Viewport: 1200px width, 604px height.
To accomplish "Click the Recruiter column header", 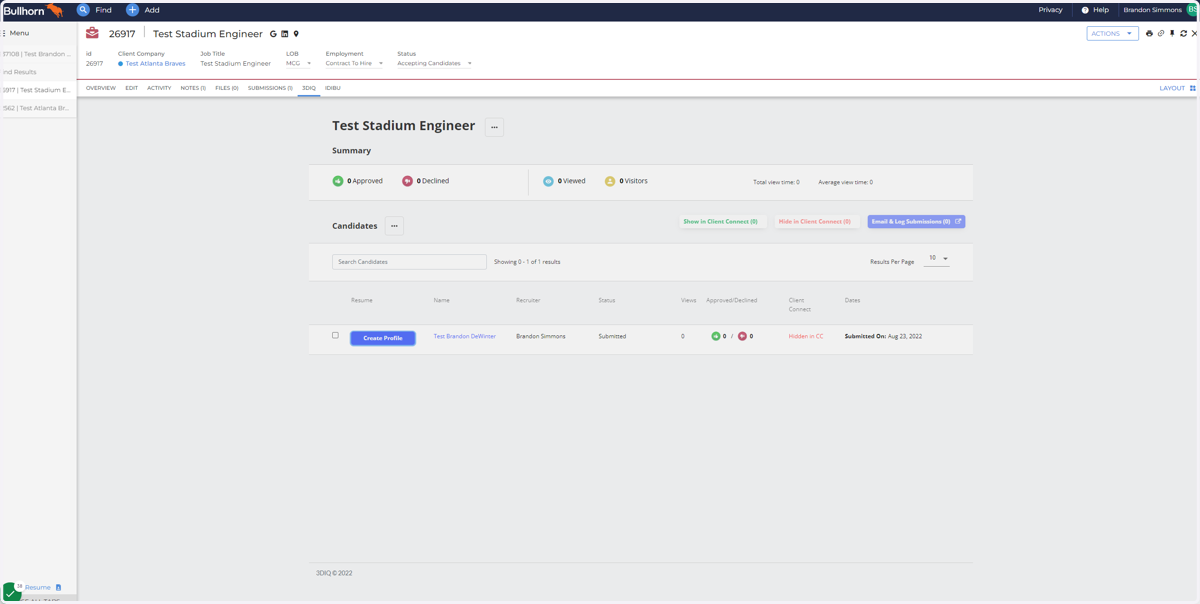I will click(x=528, y=300).
